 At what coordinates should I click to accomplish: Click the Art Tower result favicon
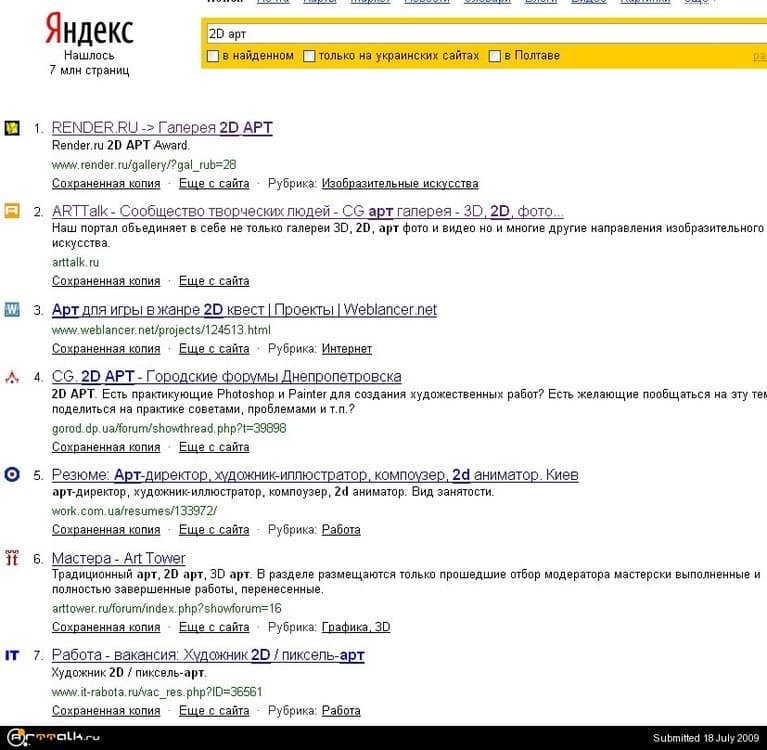(x=12, y=558)
